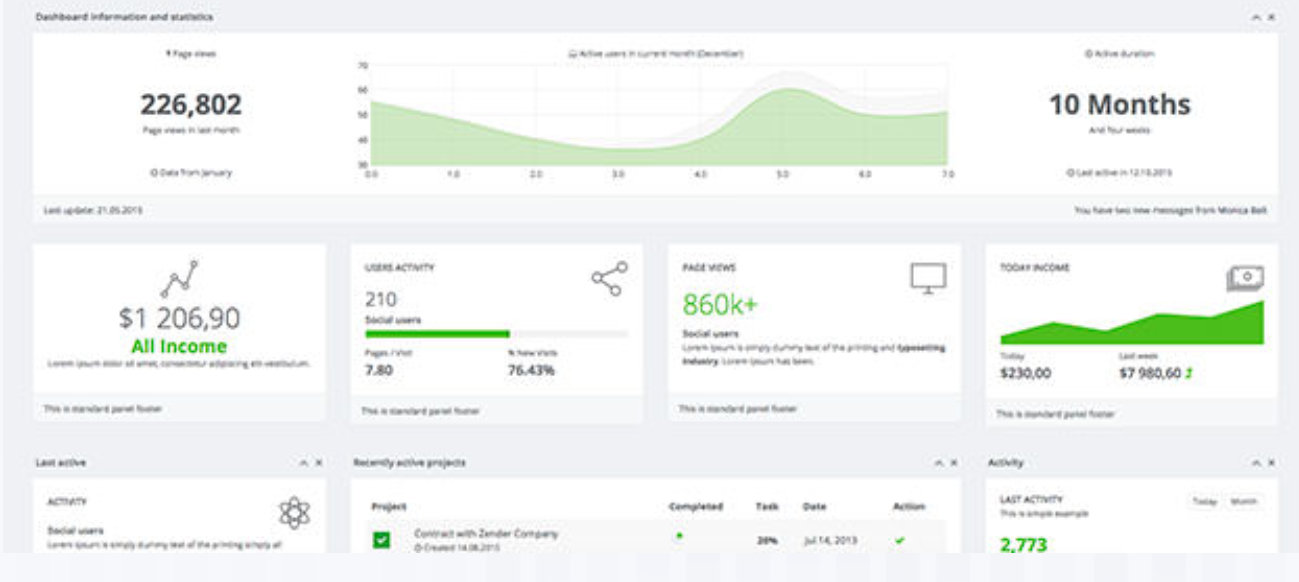This screenshot has height=582, width=1299.
Task: Click the Today Income green area chart
Action: [1132, 327]
